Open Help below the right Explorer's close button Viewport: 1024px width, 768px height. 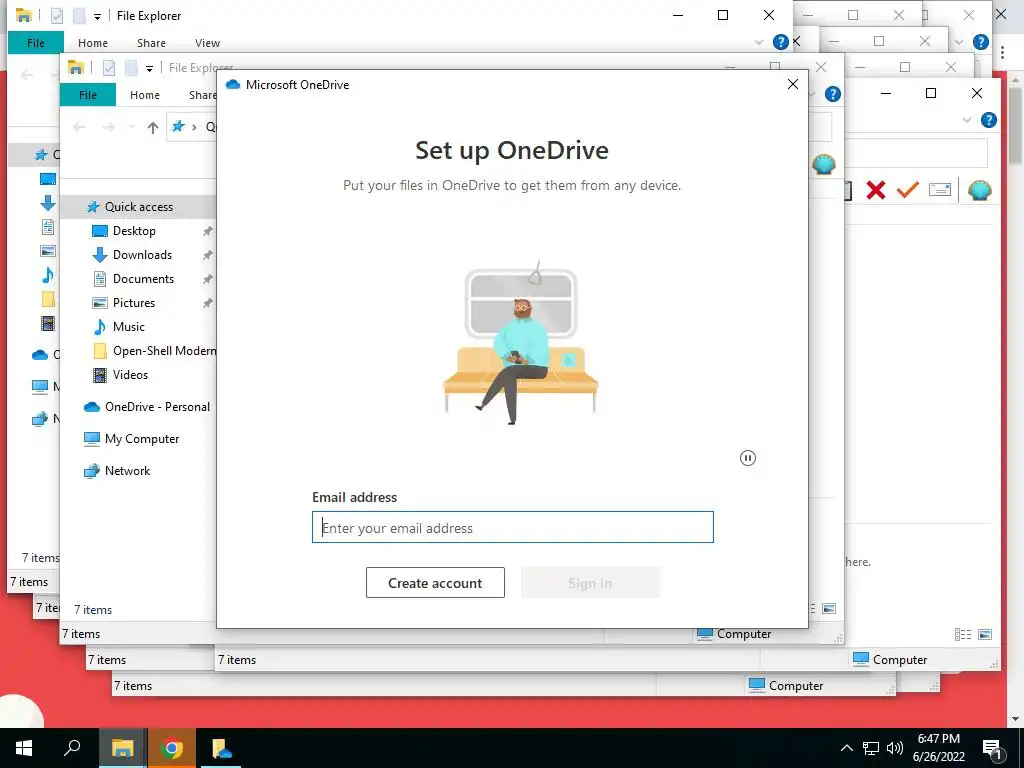[989, 120]
